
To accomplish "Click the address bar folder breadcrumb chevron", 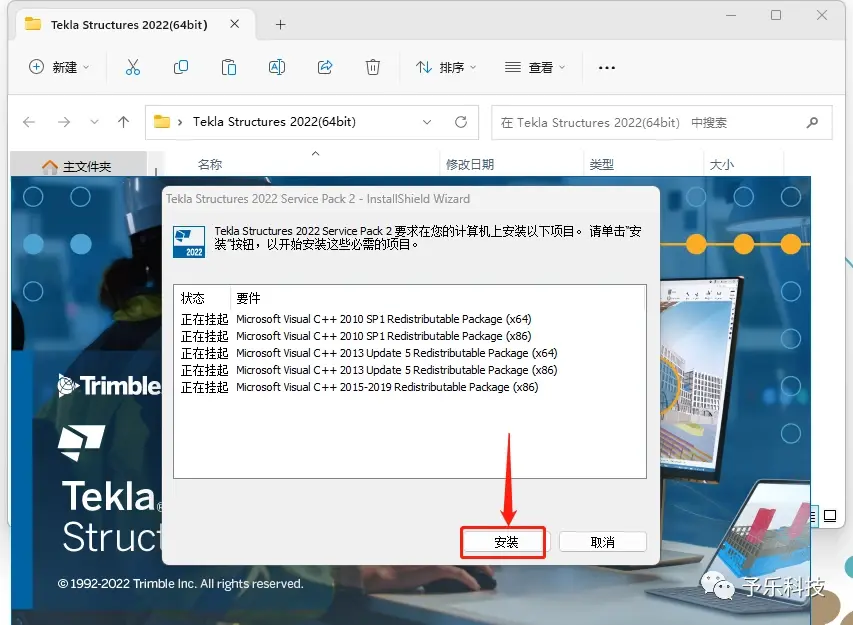I will 180,122.
